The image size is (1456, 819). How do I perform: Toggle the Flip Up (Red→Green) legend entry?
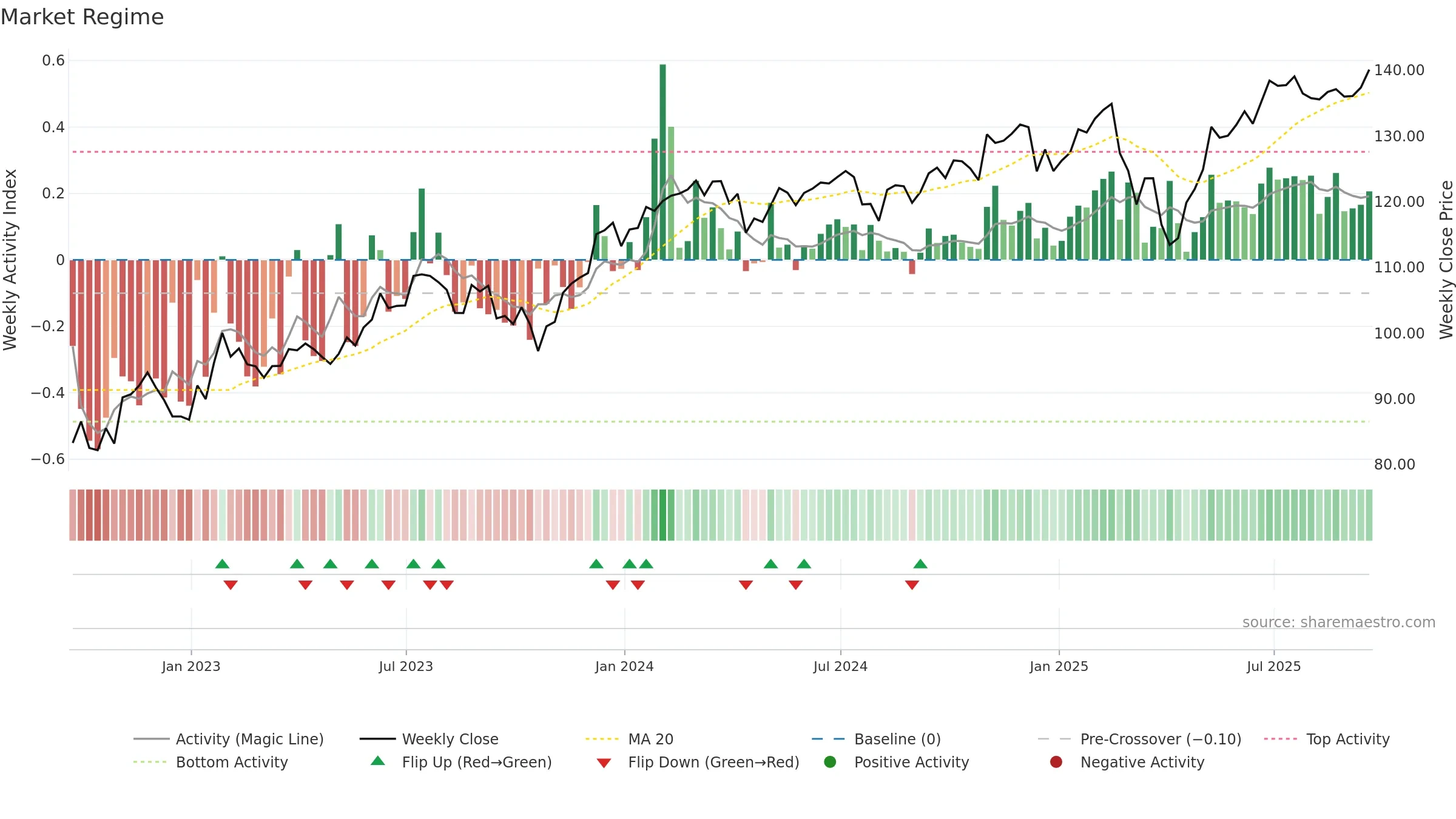pos(461,762)
